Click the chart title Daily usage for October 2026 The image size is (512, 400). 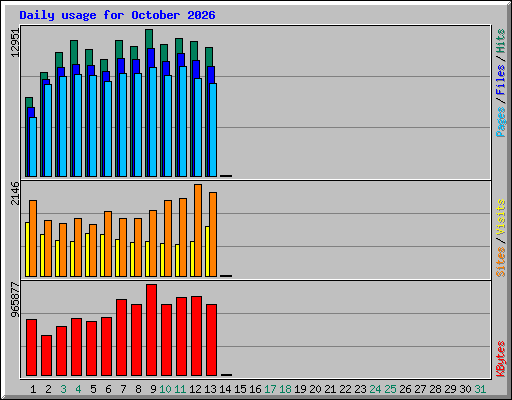tap(117, 15)
